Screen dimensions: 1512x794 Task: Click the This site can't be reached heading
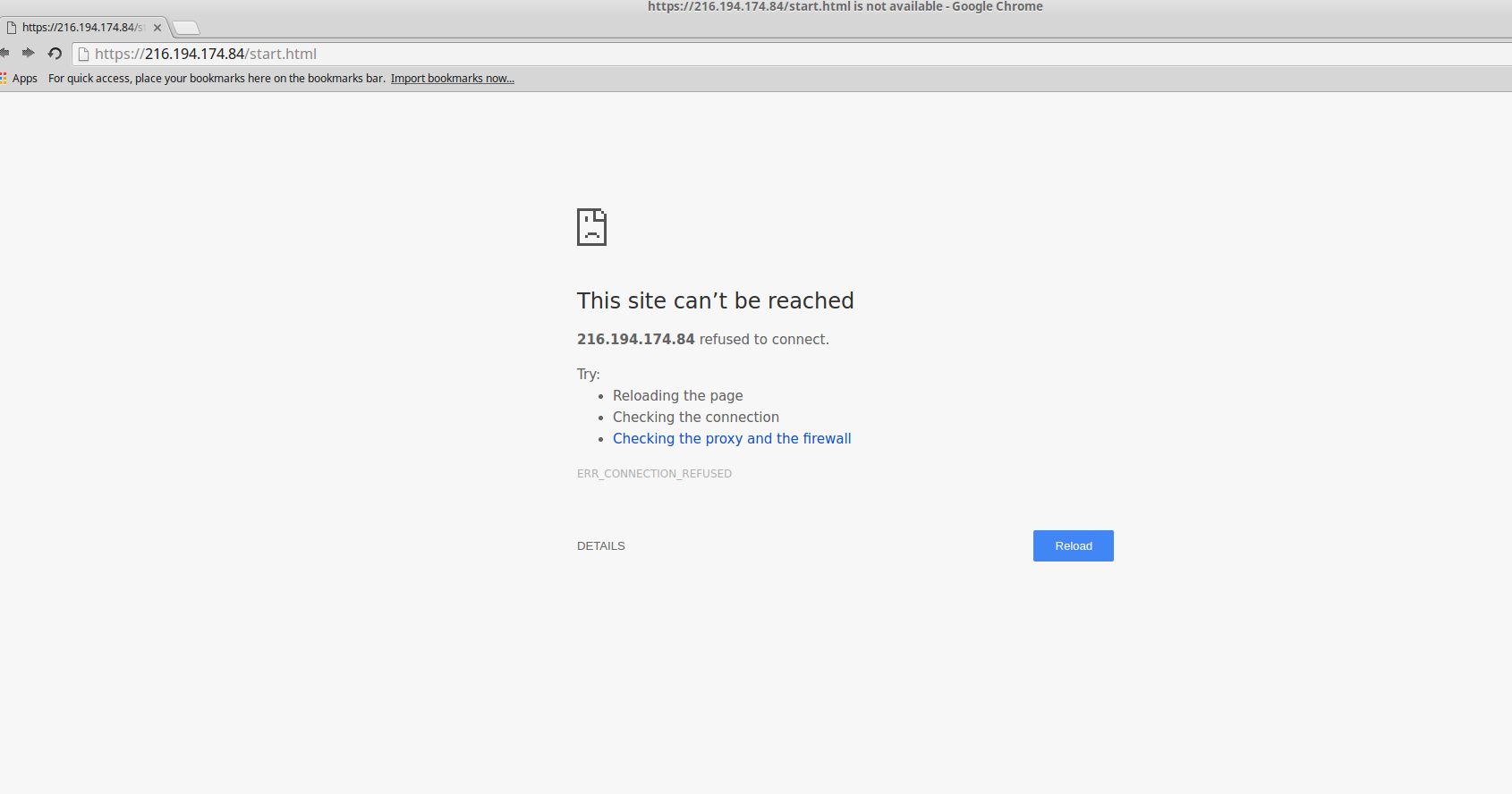click(715, 300)
